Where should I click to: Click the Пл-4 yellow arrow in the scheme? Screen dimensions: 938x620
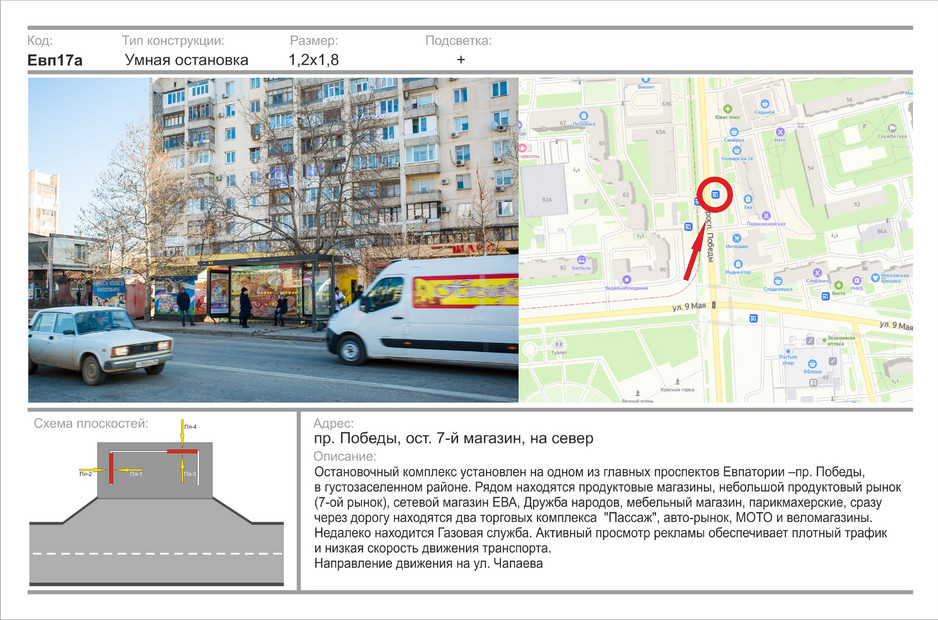[182, 431]
